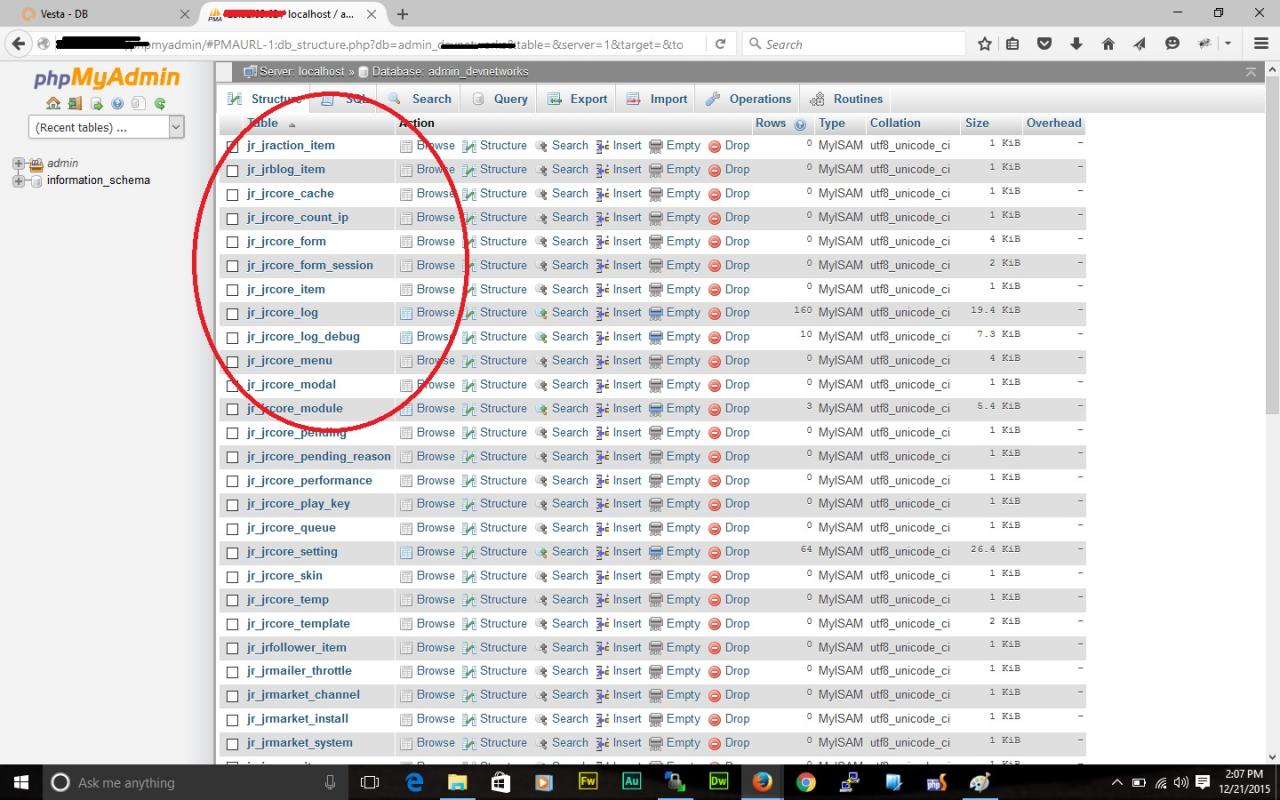1280x800 pixels.
Task: Open the jr_jrcore_setting table link
Action: click(x=292, y=552)
